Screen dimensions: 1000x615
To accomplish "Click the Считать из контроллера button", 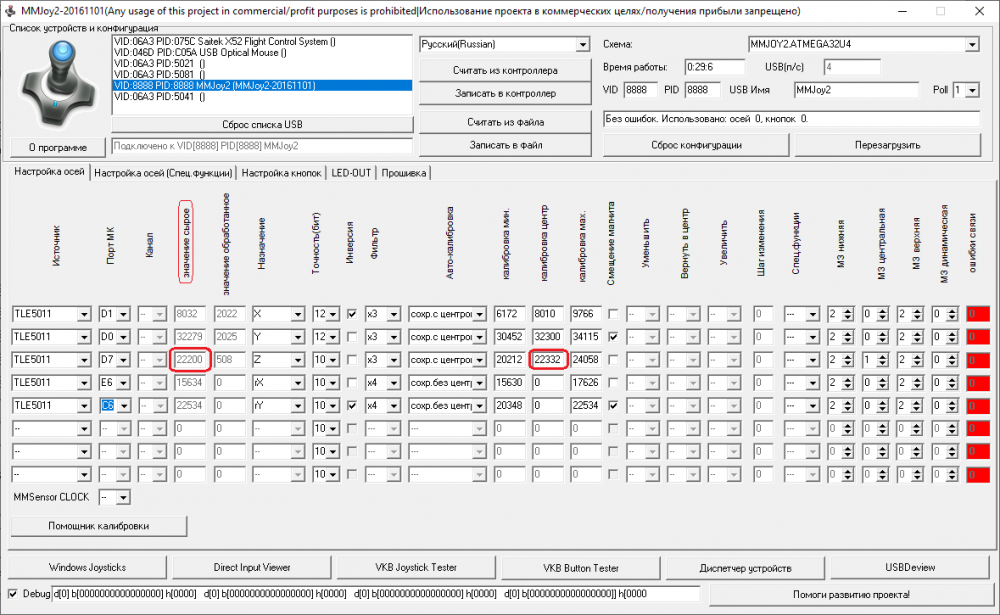I will tap(505, 70).
